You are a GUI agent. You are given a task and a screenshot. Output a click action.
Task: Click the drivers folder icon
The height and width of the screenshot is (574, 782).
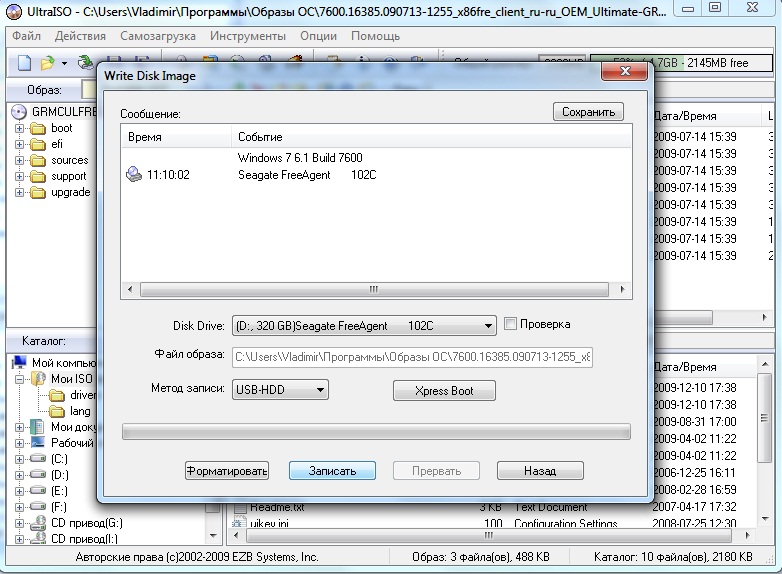57,395
